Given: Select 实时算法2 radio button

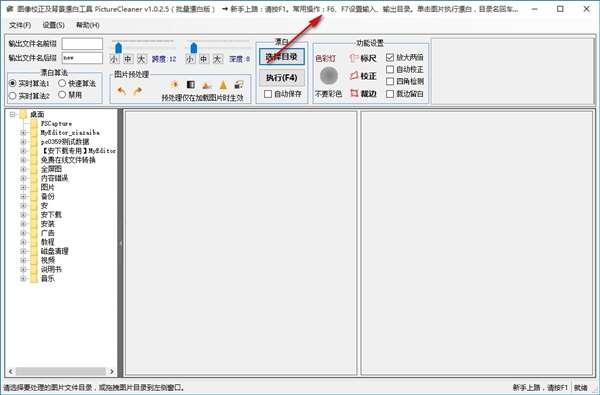Looking at the screenshot, I should point(13,95).
